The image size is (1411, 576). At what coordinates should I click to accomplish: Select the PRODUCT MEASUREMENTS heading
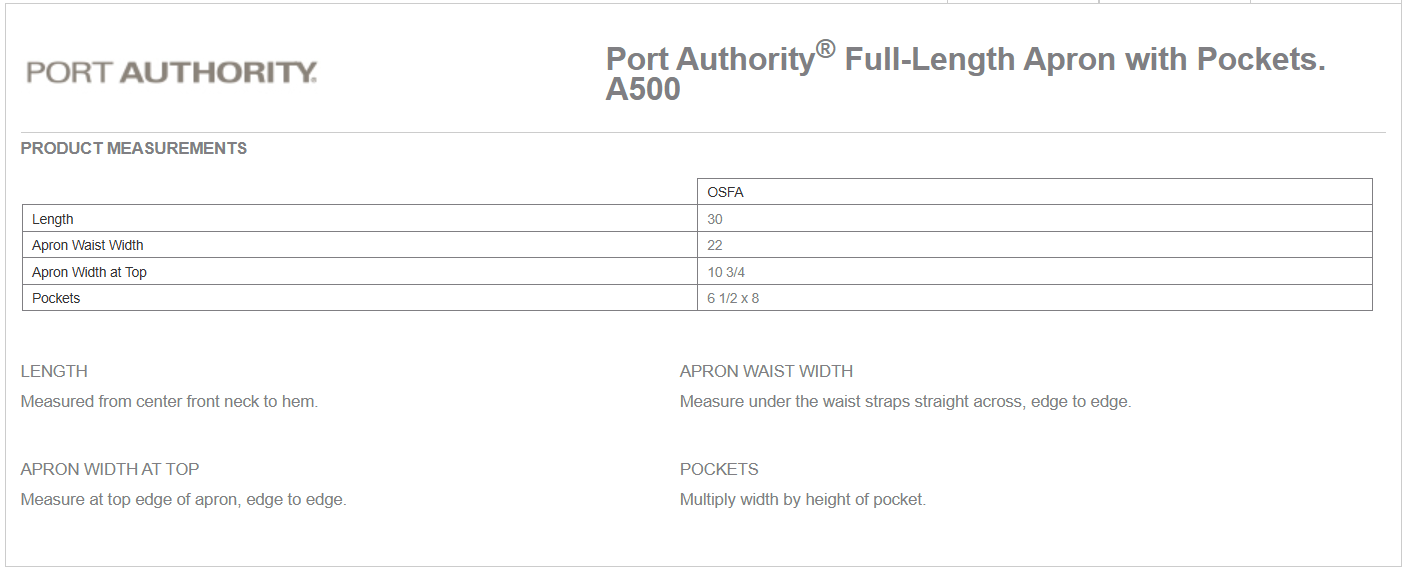(133, 148)
